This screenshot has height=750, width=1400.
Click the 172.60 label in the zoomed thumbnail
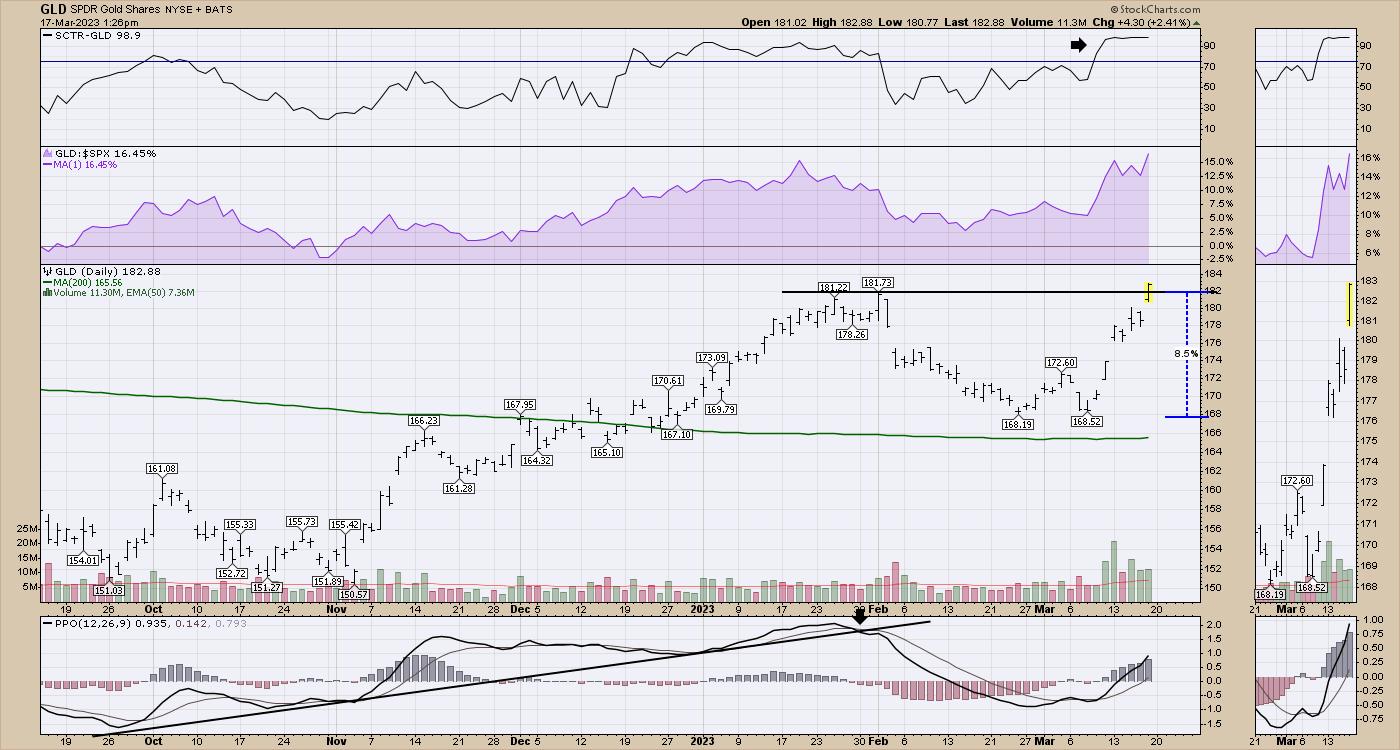[x=1296, y=481]
